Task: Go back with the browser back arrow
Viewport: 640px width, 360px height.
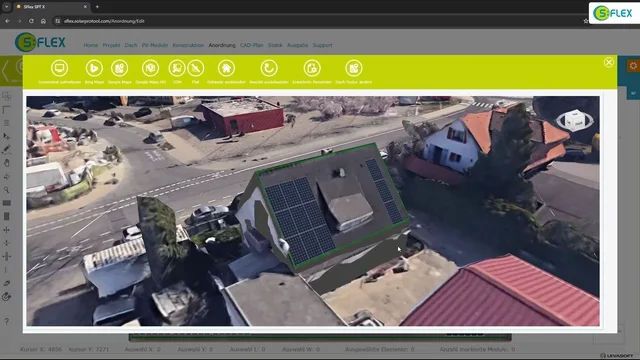Action: pyautogui.click(x=7, y=21)
